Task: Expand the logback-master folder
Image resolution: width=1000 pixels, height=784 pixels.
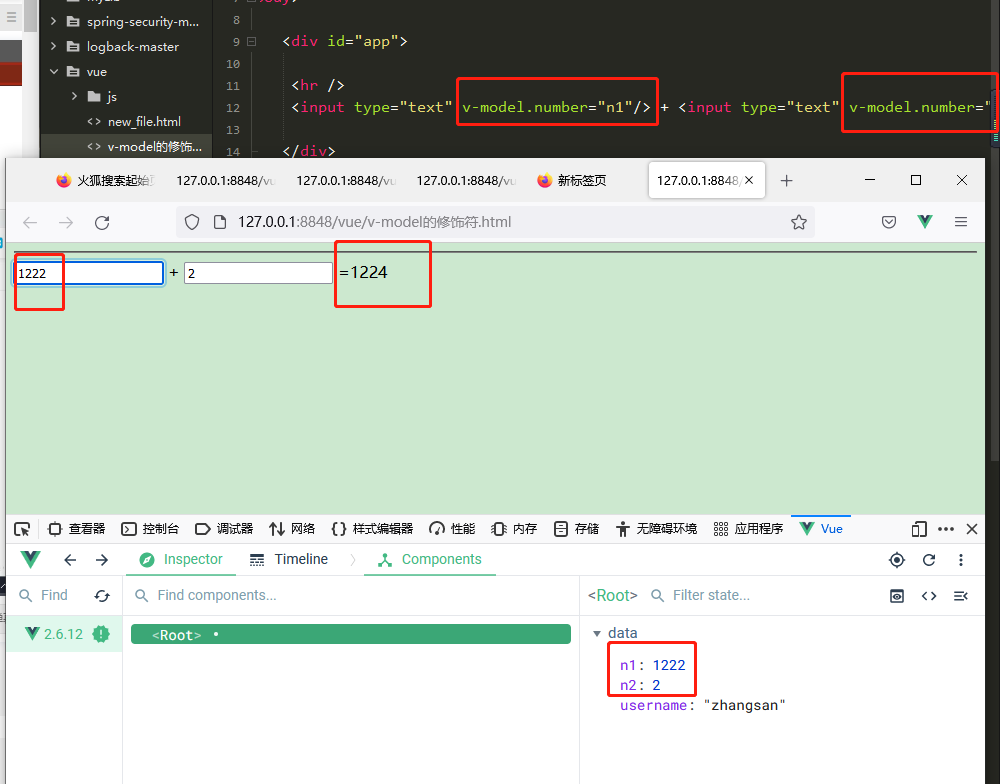Action: [x=54, y=47]
